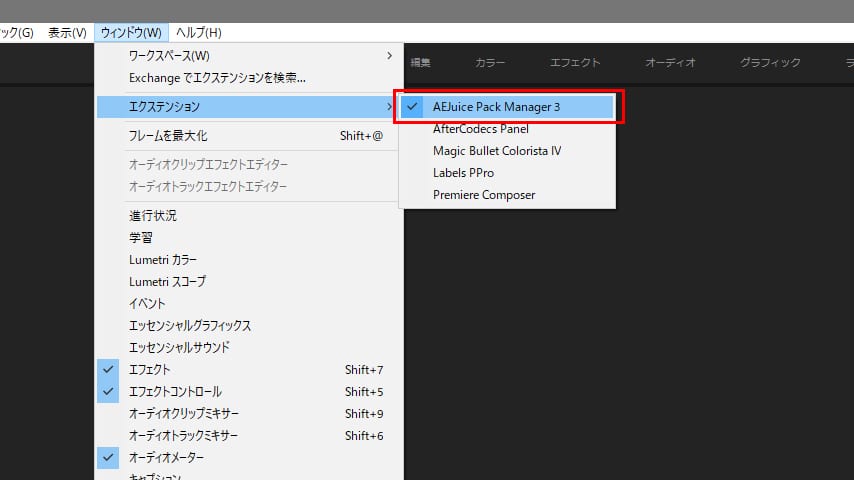Open the イベント panel
Image resolution: width=854 pixels, height=480 pixels.
248,303
